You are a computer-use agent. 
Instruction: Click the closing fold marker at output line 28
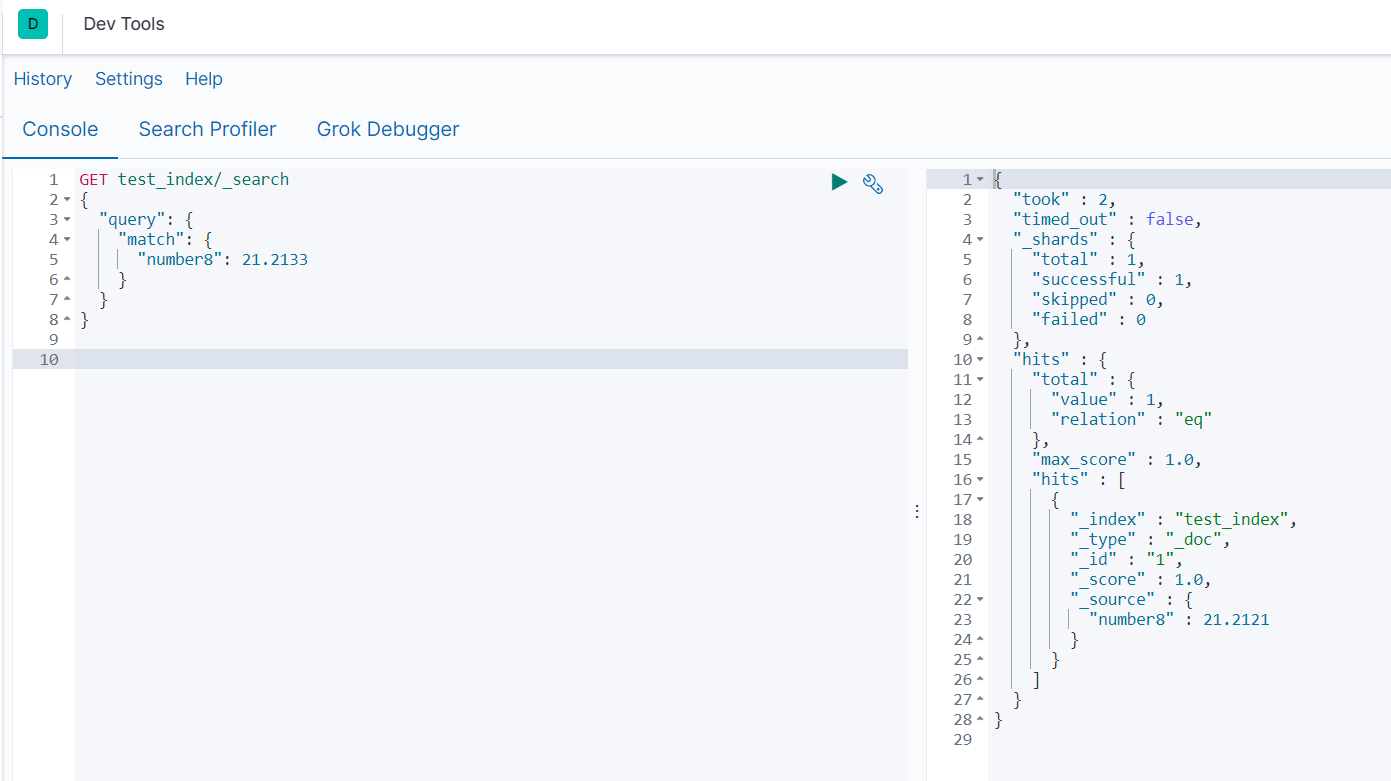pyautogui.click(x=980, y=720)
